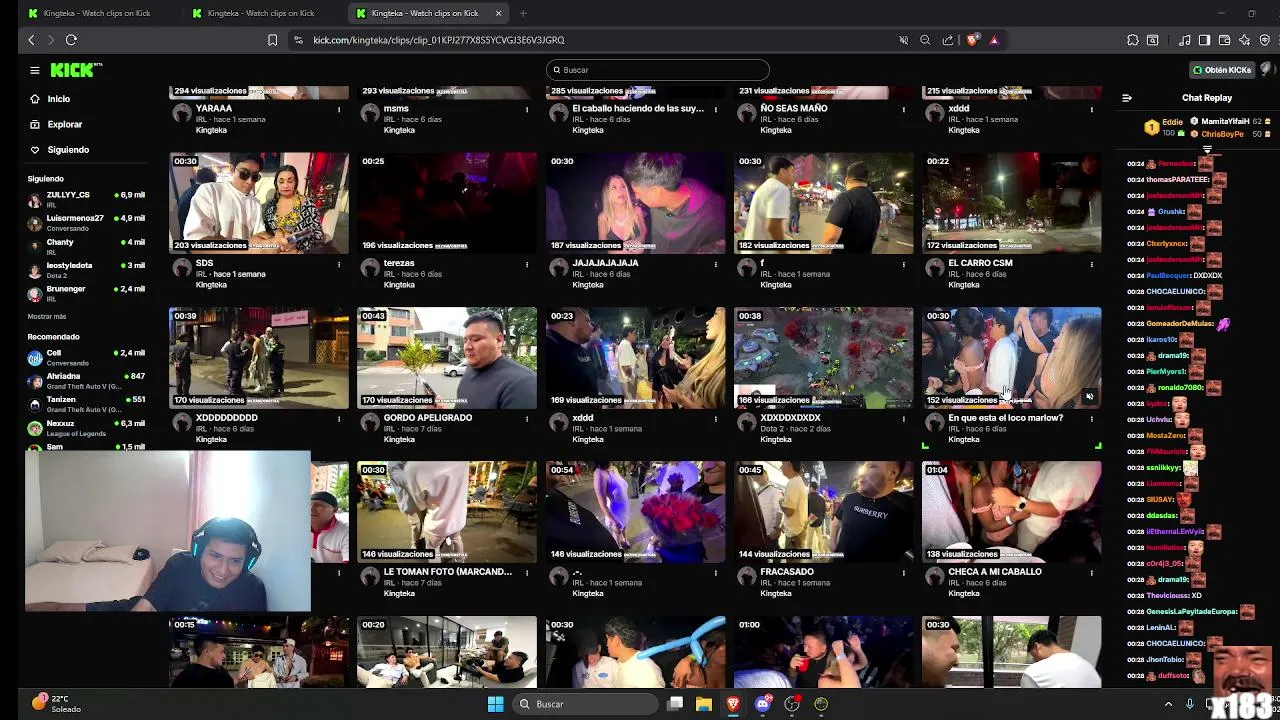Open options for JAJAJAJAJAJA clip
1280x720 pixels.
(x=715, y=264)
